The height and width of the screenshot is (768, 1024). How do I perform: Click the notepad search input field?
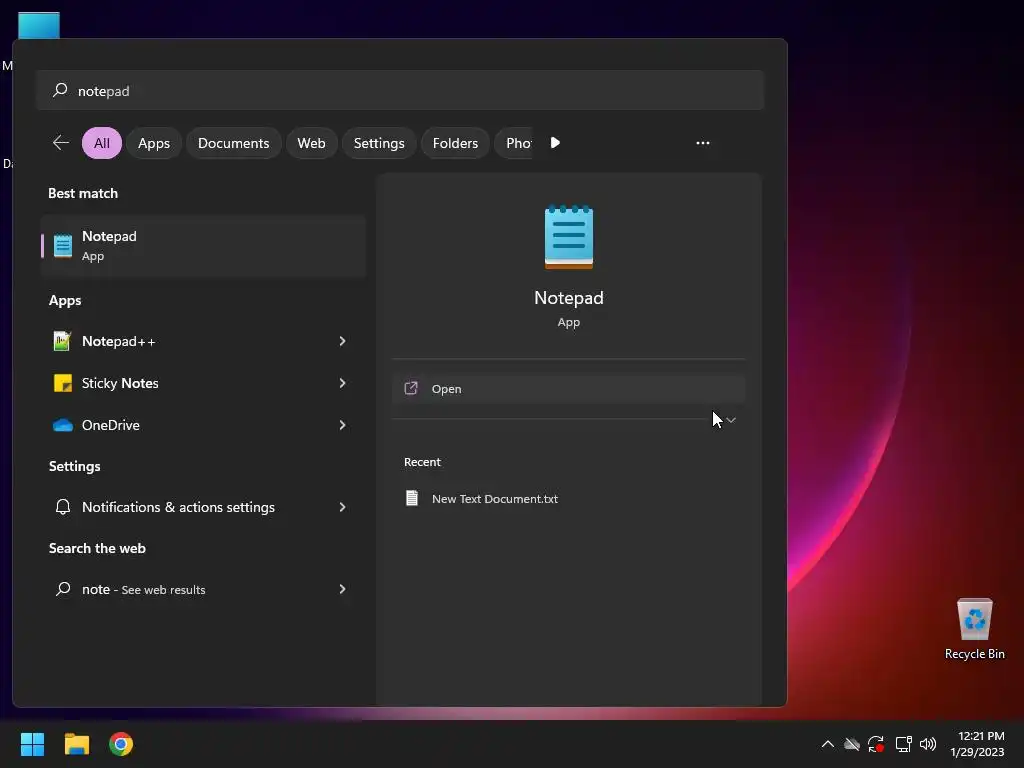(400, 90)
